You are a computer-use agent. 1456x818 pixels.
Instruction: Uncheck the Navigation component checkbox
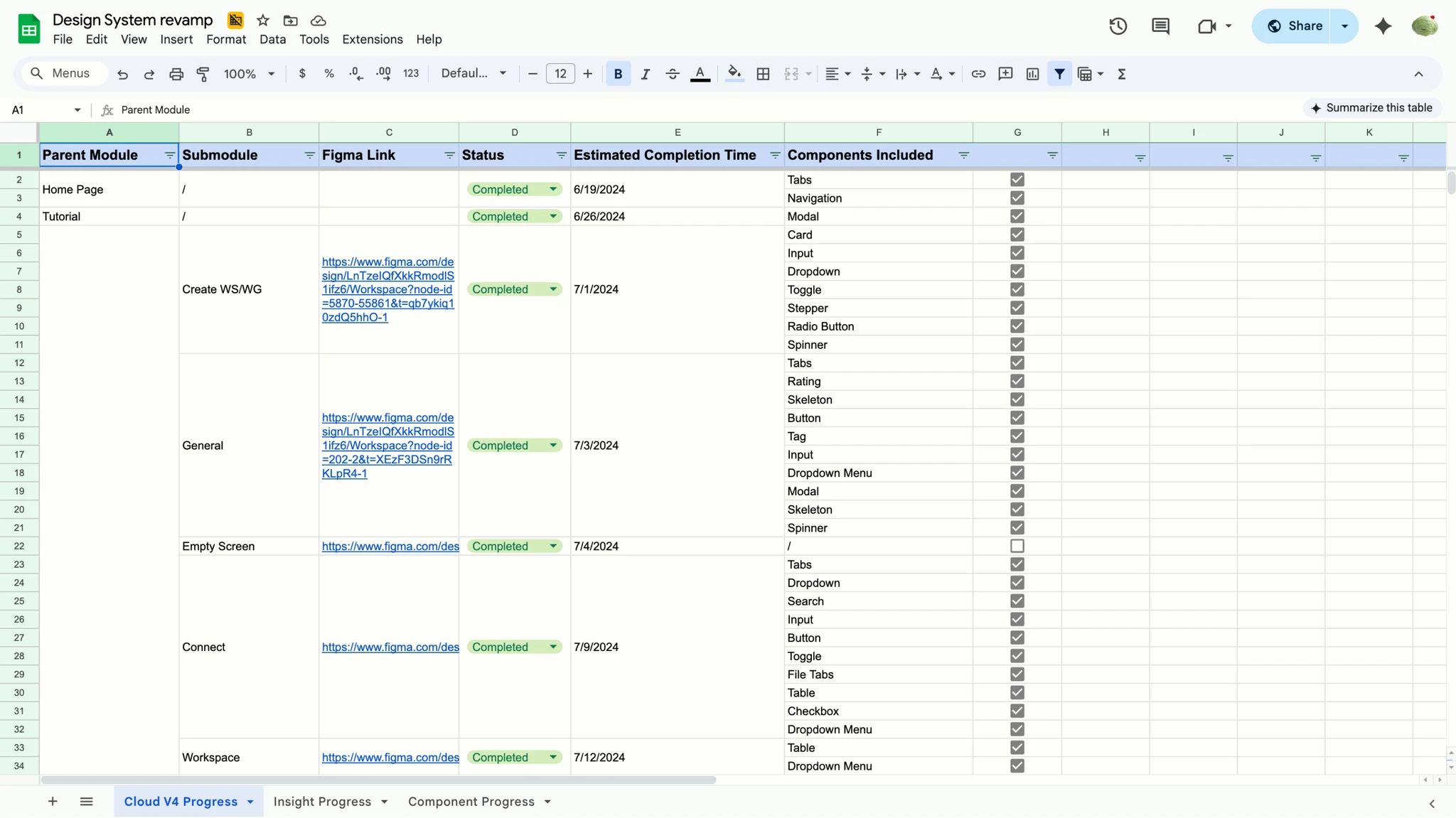(x=1017, y=198)
